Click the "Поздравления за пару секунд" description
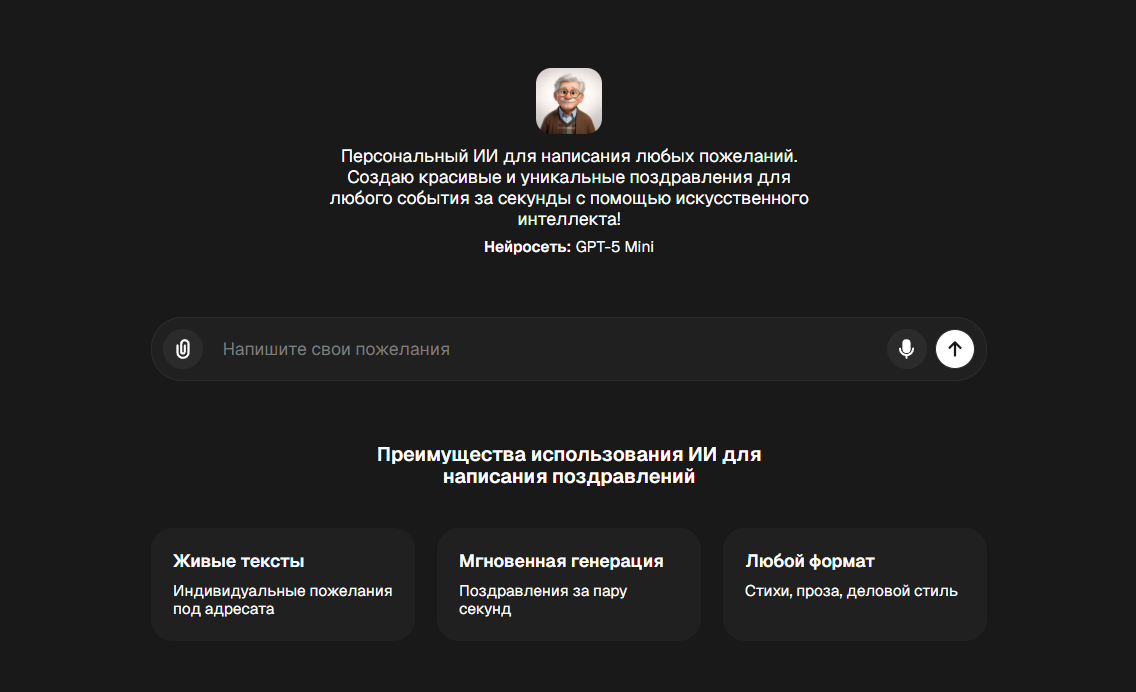 pos(543,600)
